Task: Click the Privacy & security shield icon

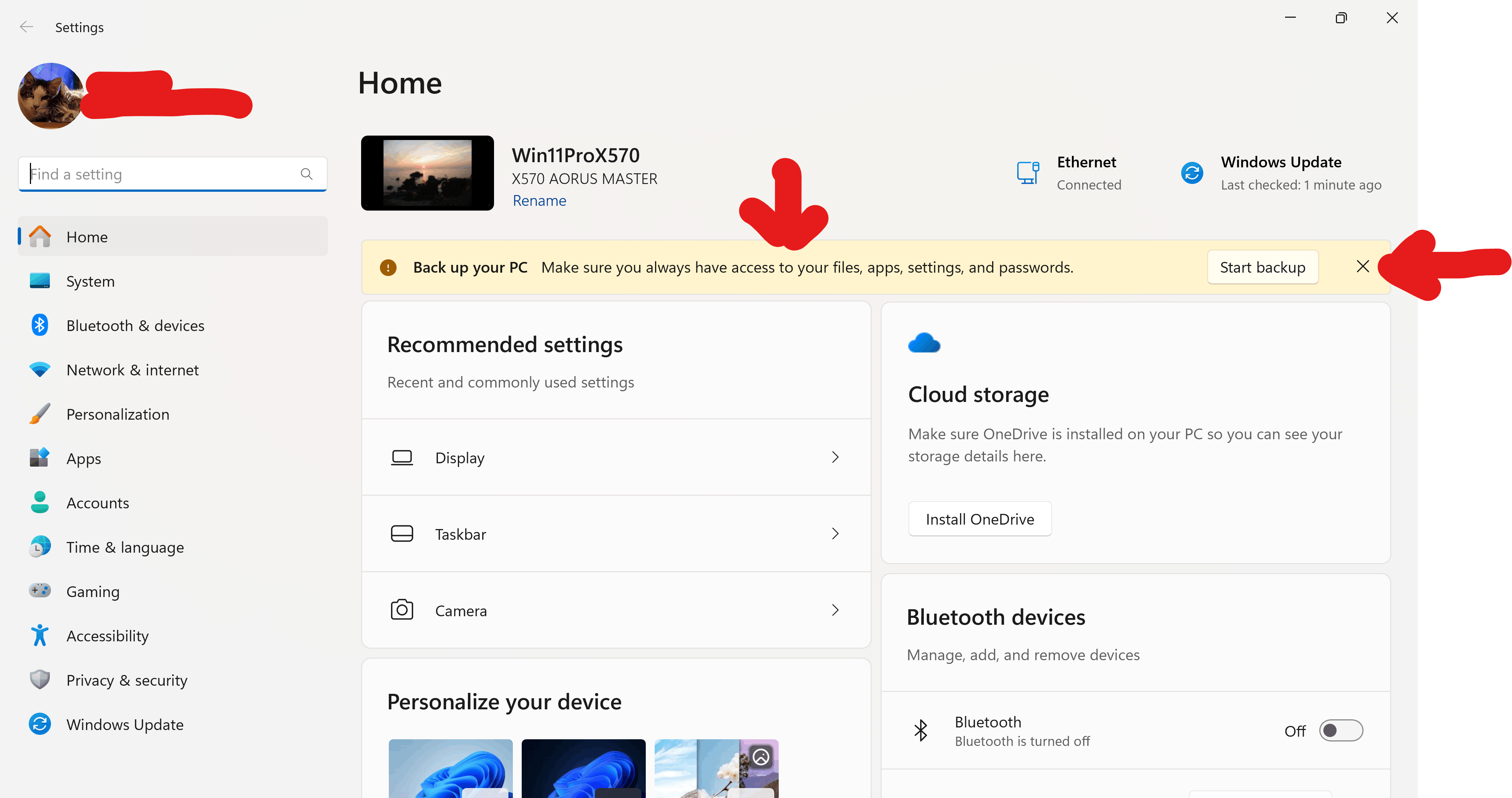Action: (x=40, y=679)
